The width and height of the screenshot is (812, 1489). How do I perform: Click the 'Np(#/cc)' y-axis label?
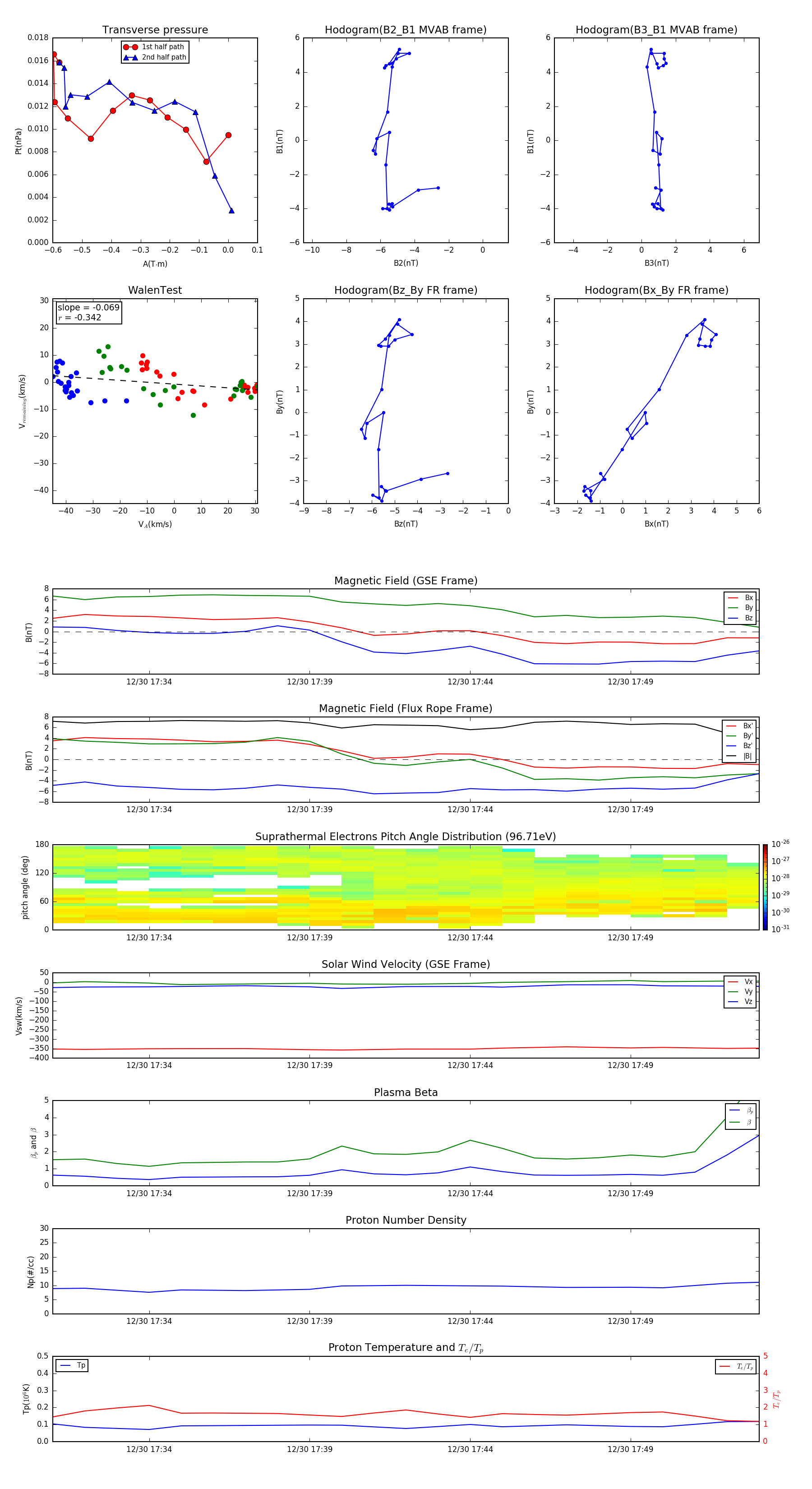pyautogui.click(x=31, y=1272)
